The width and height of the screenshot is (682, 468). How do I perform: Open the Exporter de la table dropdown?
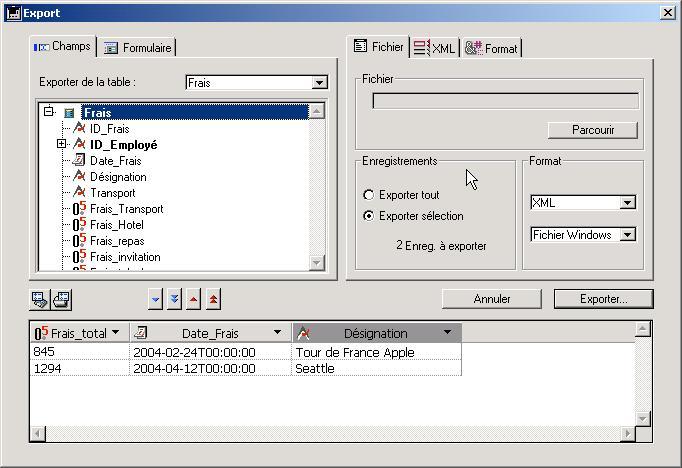[x=319, y=83]
